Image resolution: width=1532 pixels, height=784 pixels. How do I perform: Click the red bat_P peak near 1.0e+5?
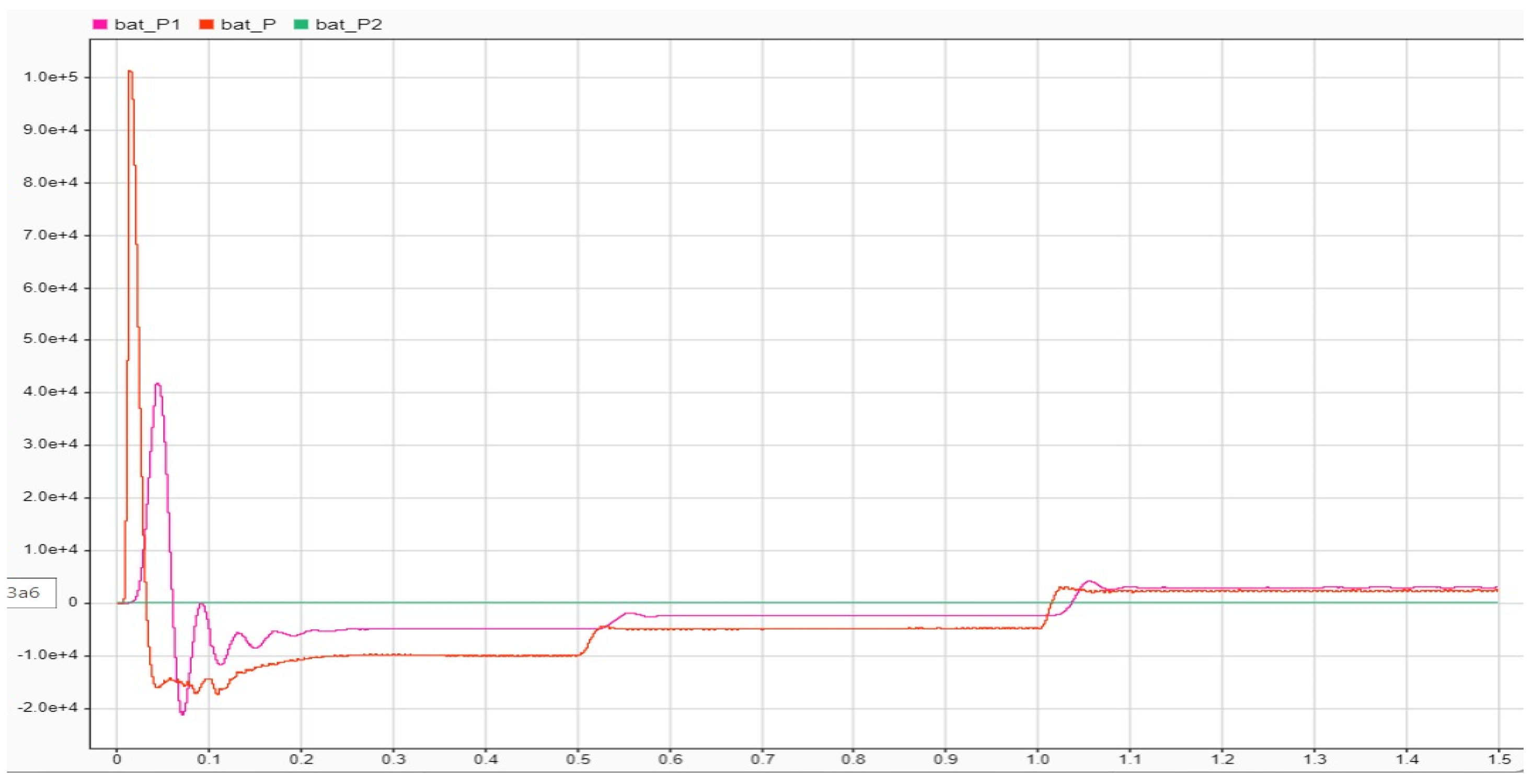click(130, 72)
